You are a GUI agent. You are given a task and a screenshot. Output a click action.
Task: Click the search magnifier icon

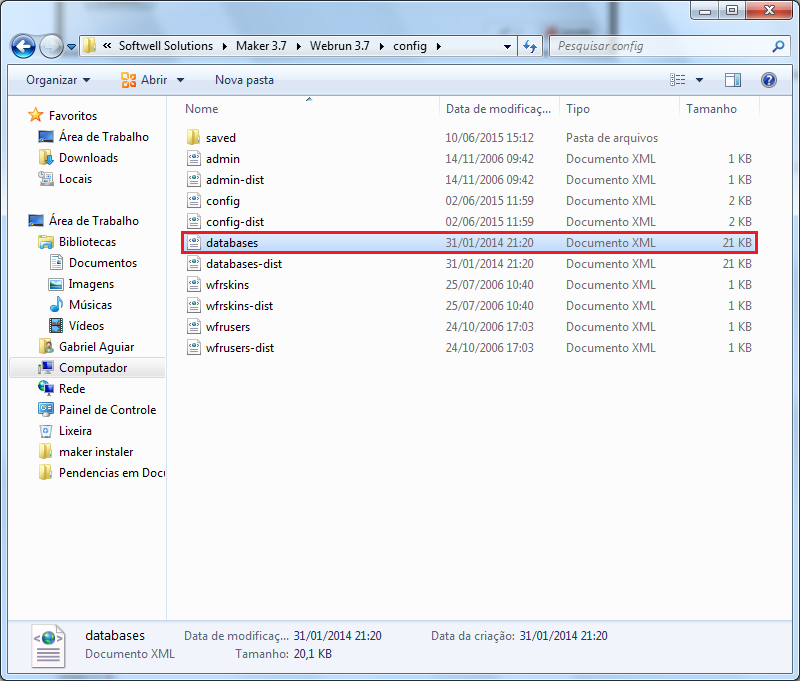(x=779, y=47)
